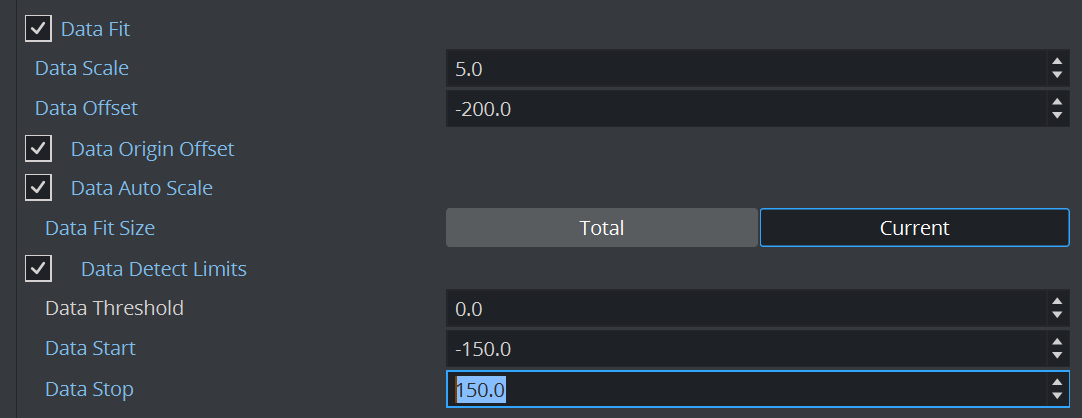Increase Data Scale with up arrow
The width and height of the screenshot is (1082, 418).
pos(1057,62)
